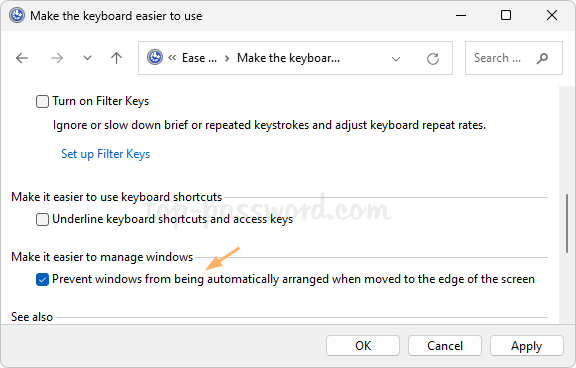Go back using the back arrow
576x368 pixels.
pyautogui.click(x=22, y=58)
